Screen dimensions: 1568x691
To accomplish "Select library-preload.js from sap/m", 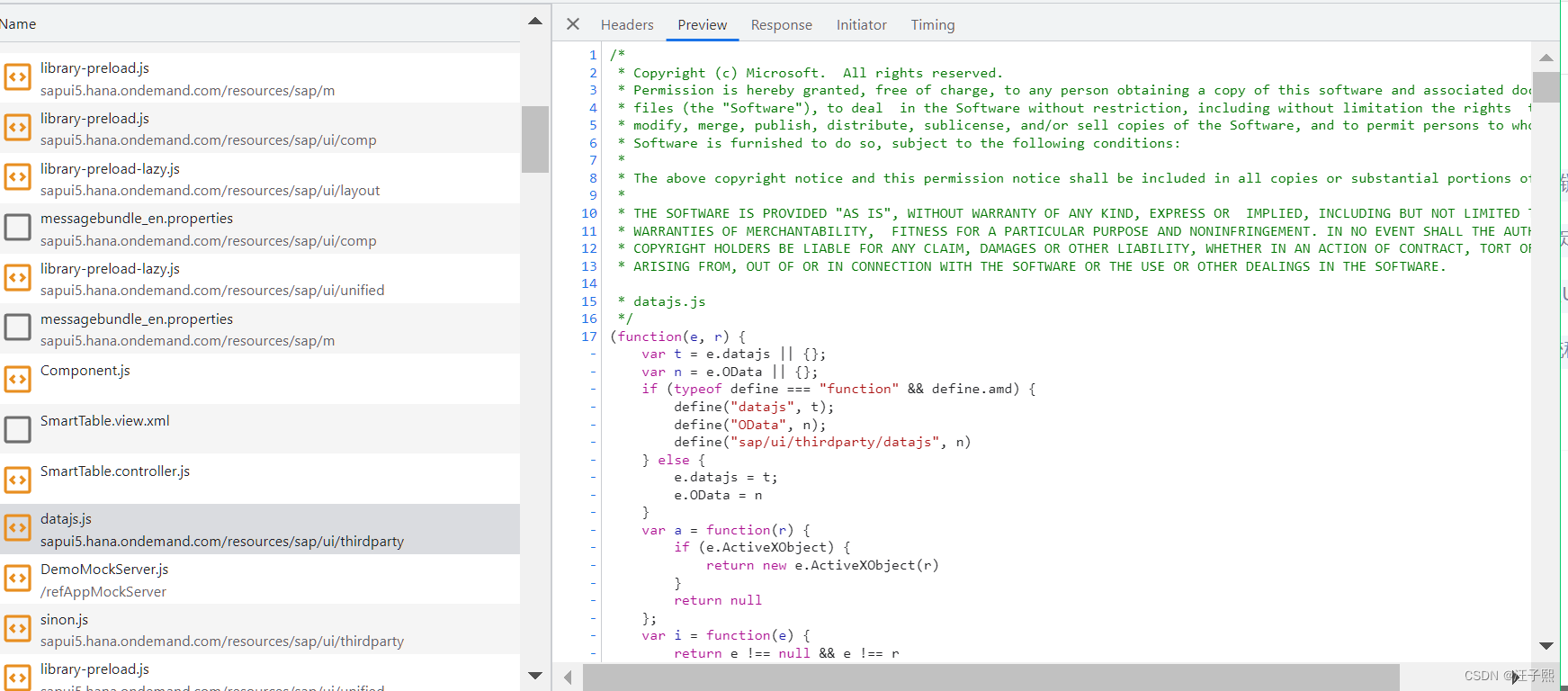I will (260, 78).
